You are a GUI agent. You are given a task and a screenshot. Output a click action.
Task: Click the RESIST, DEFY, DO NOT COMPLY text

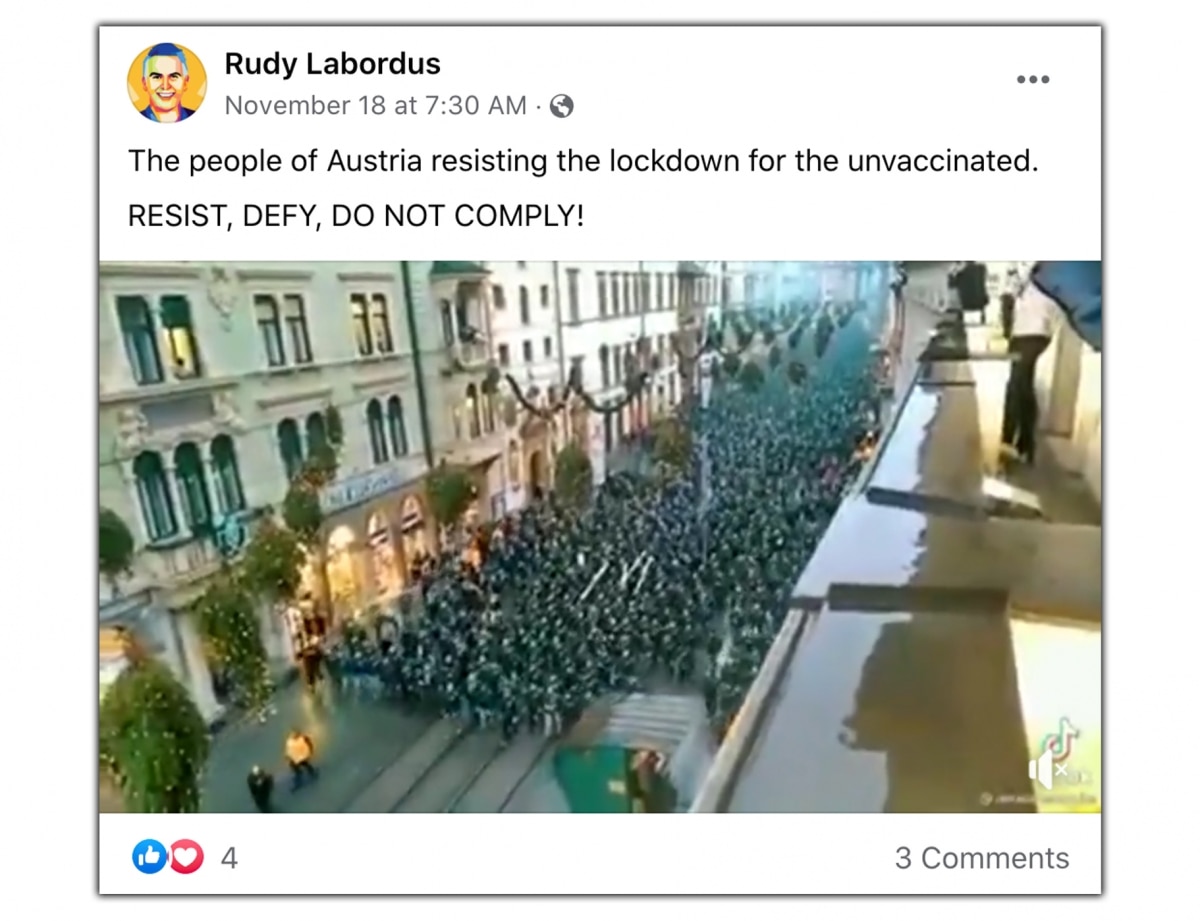pyautogui.click(x=355, y=216)
